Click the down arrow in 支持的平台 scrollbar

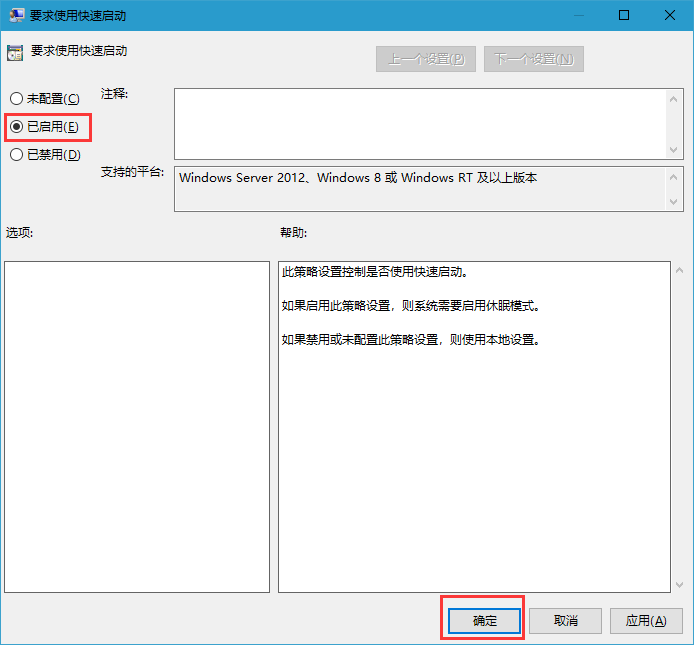674,202
